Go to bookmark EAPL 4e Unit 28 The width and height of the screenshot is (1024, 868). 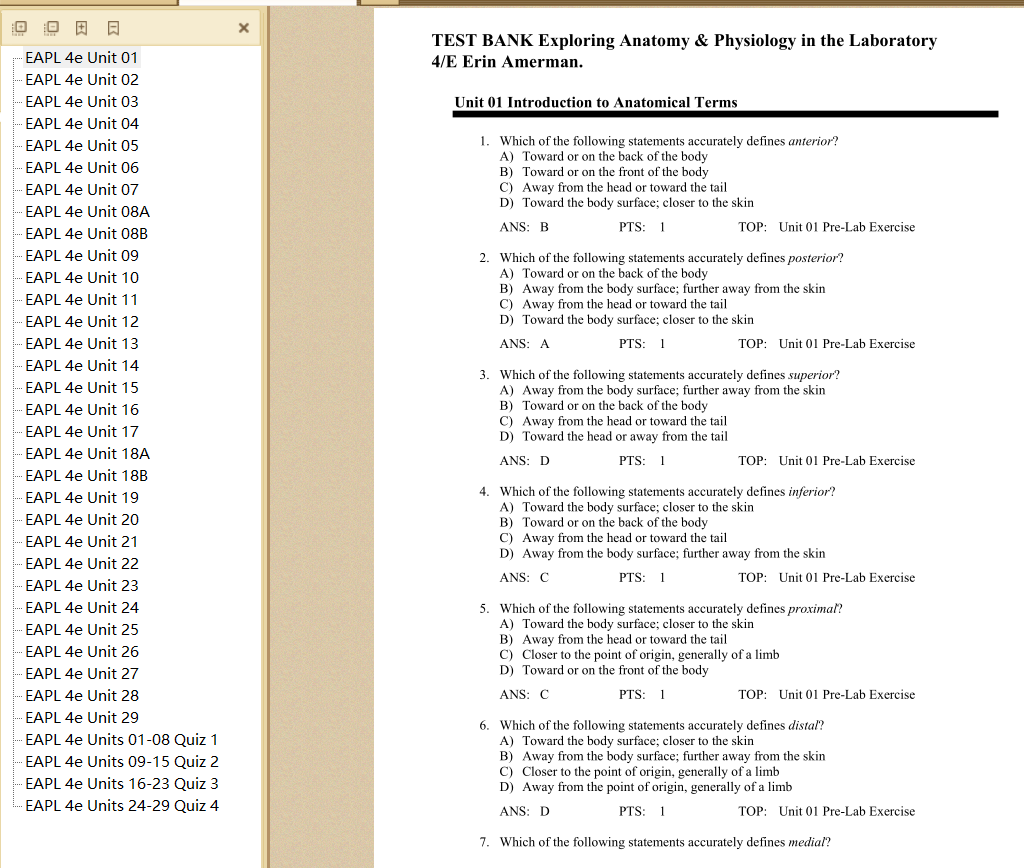click(x=82, y=696)
